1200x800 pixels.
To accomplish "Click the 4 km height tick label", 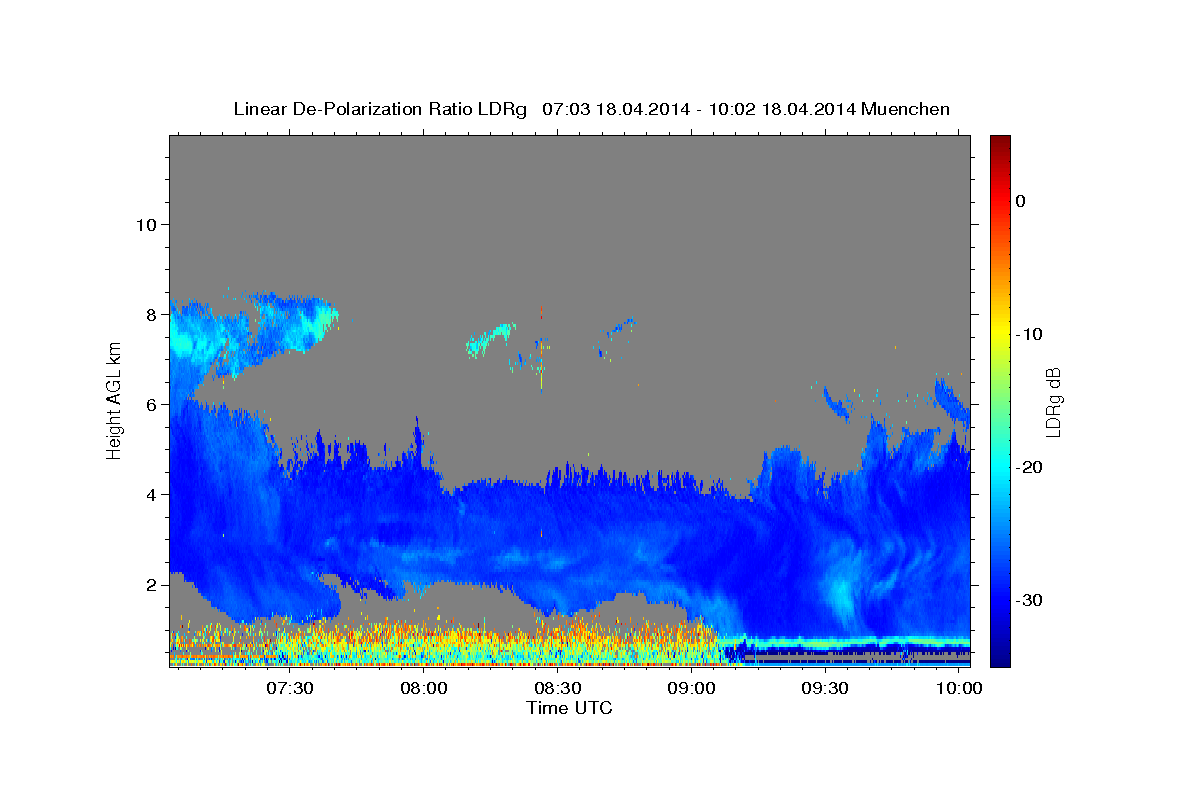I will click(152, 494).
